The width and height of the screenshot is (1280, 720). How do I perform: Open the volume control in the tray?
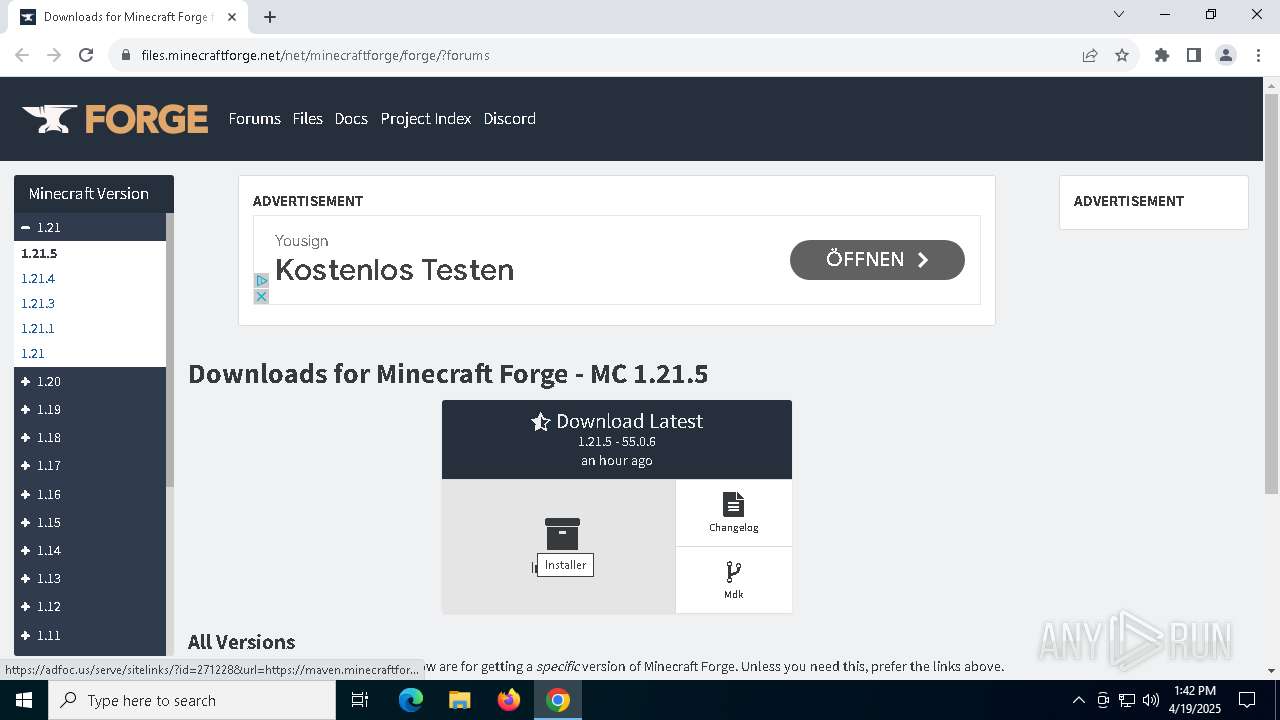(1151, 700)
